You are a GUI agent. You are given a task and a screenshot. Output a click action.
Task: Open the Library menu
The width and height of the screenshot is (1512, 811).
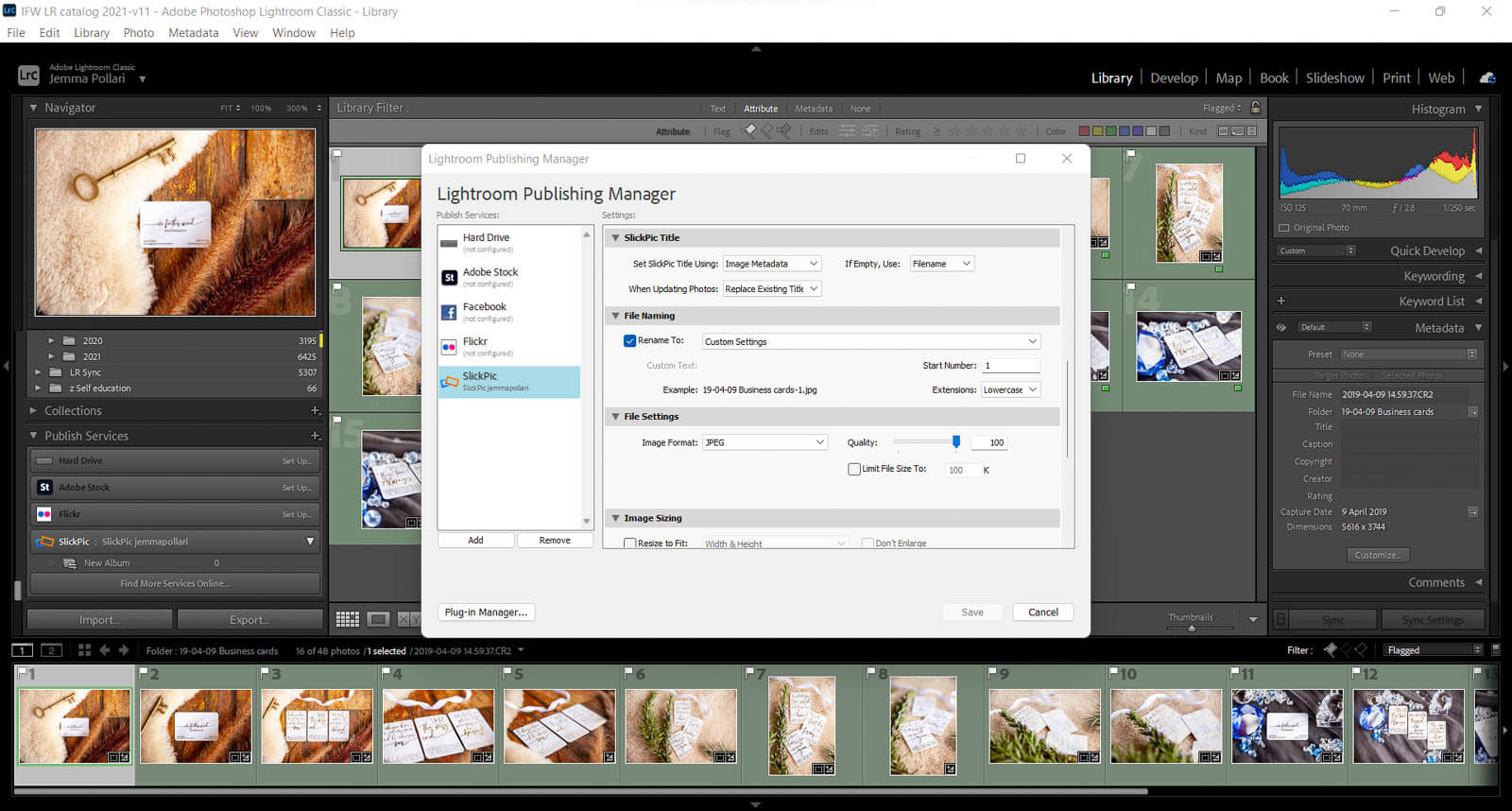(92, 32)
